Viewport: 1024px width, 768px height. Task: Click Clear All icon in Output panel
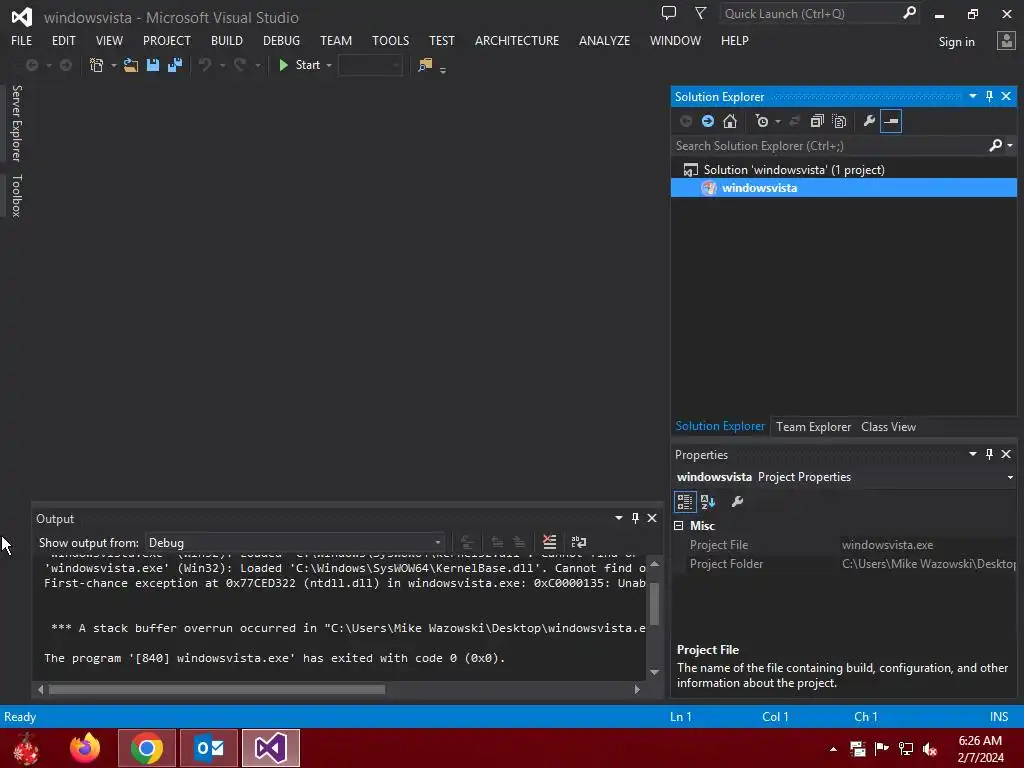coord(550,542)
